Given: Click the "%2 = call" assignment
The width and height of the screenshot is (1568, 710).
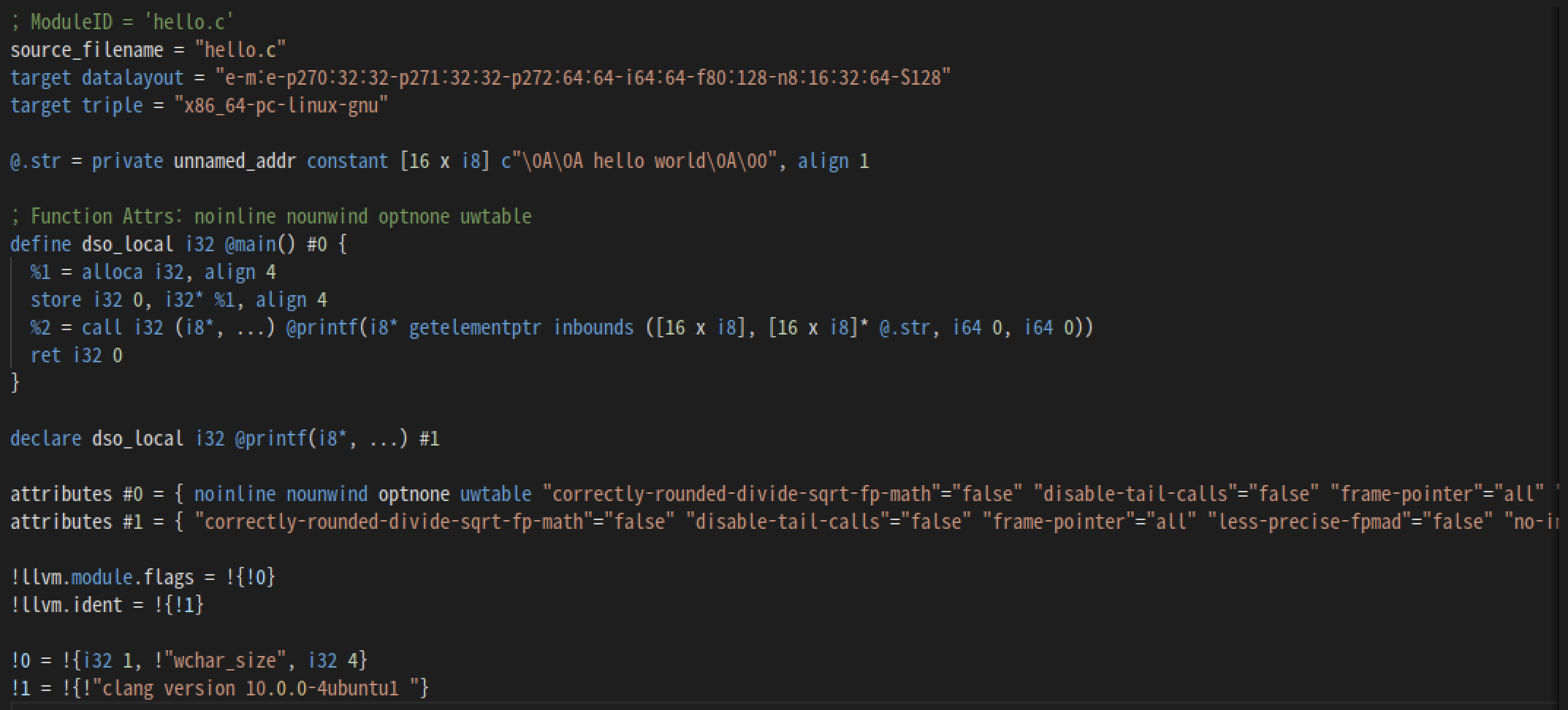Looking at the screenshot, I should [x=77, y=327].
